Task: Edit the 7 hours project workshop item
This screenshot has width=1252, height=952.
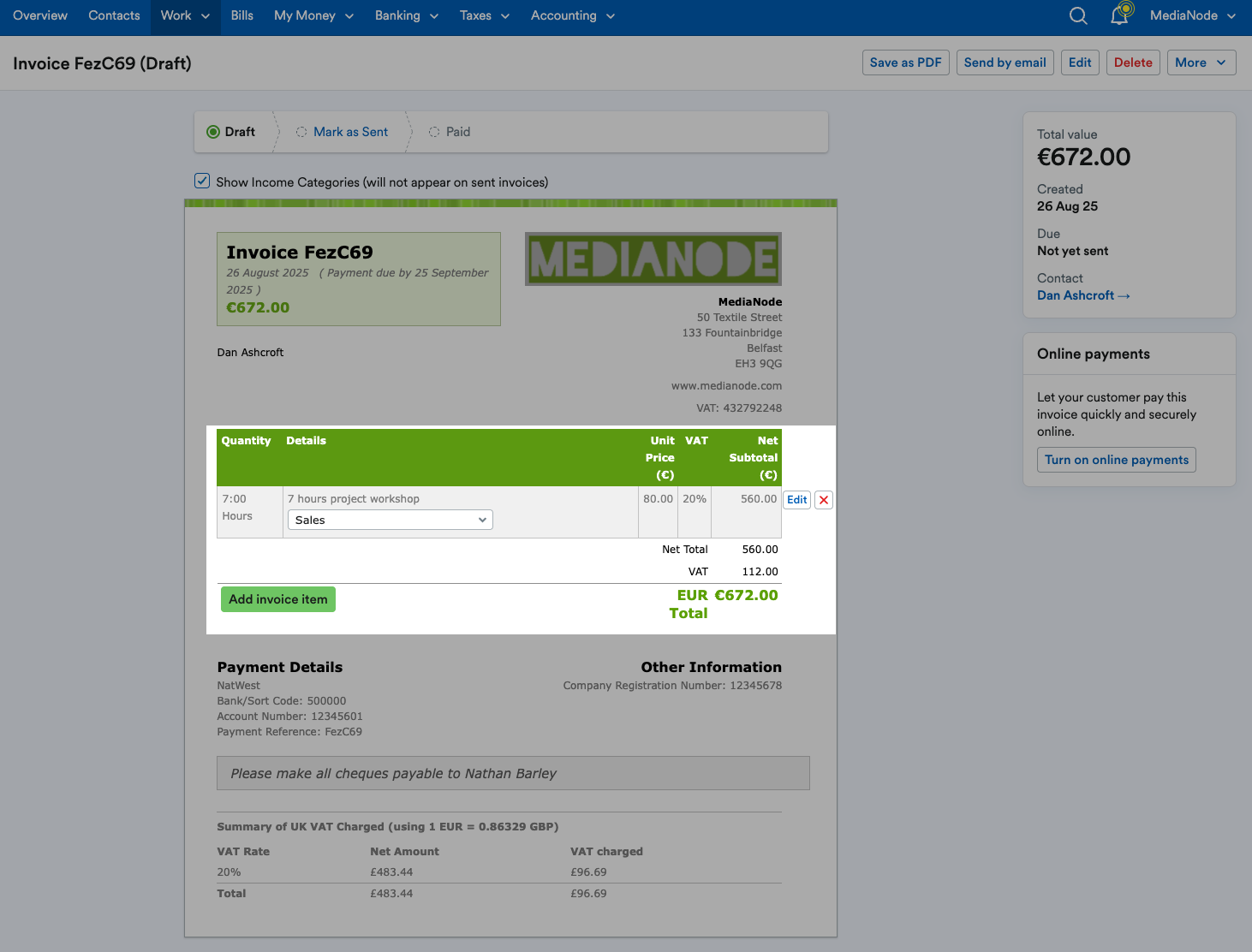Action: click(797, 500)
